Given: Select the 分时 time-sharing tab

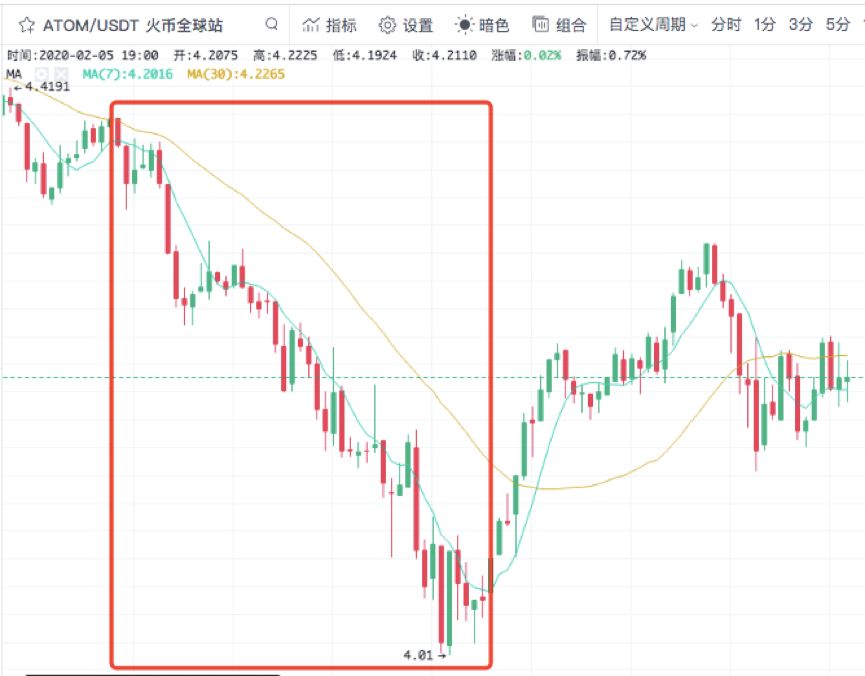Looking at the screenshot, I should 725,25.
